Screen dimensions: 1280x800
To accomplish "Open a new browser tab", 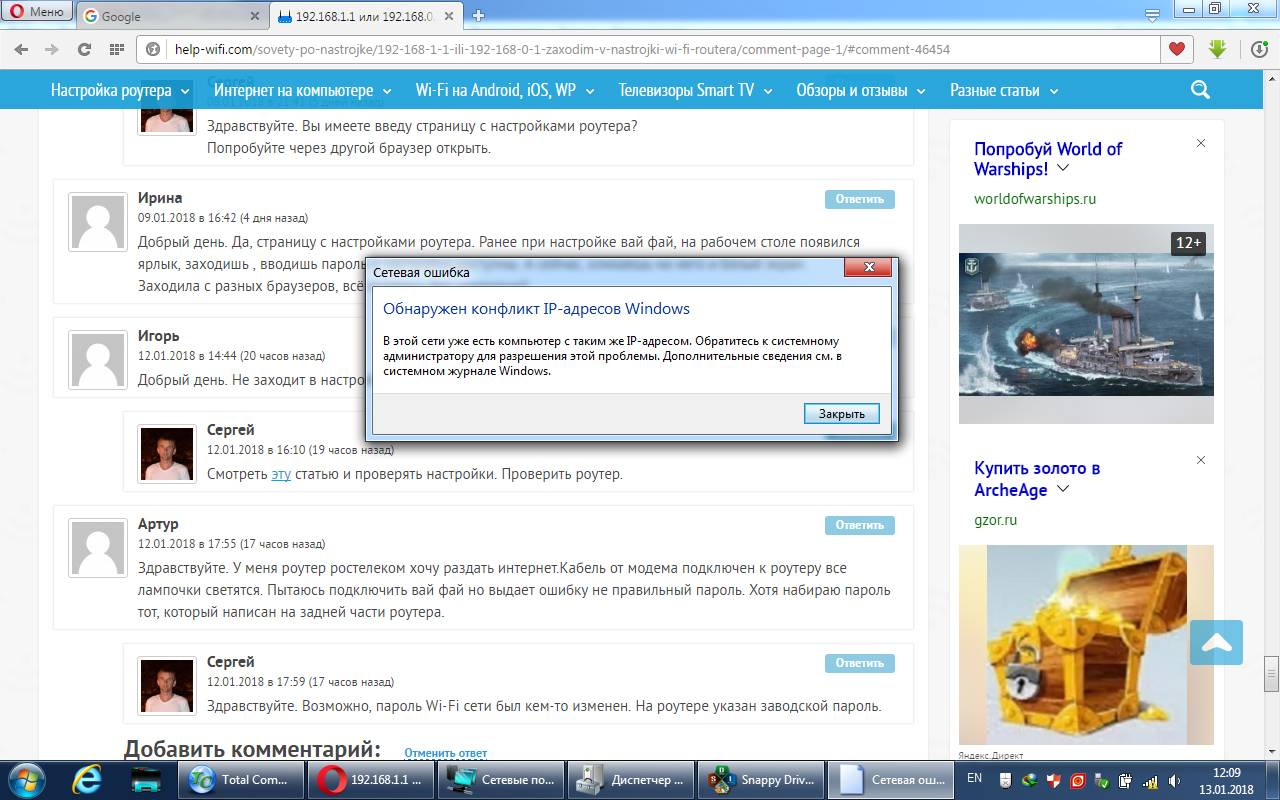I will pyautogui.click(x=479, y=15).
